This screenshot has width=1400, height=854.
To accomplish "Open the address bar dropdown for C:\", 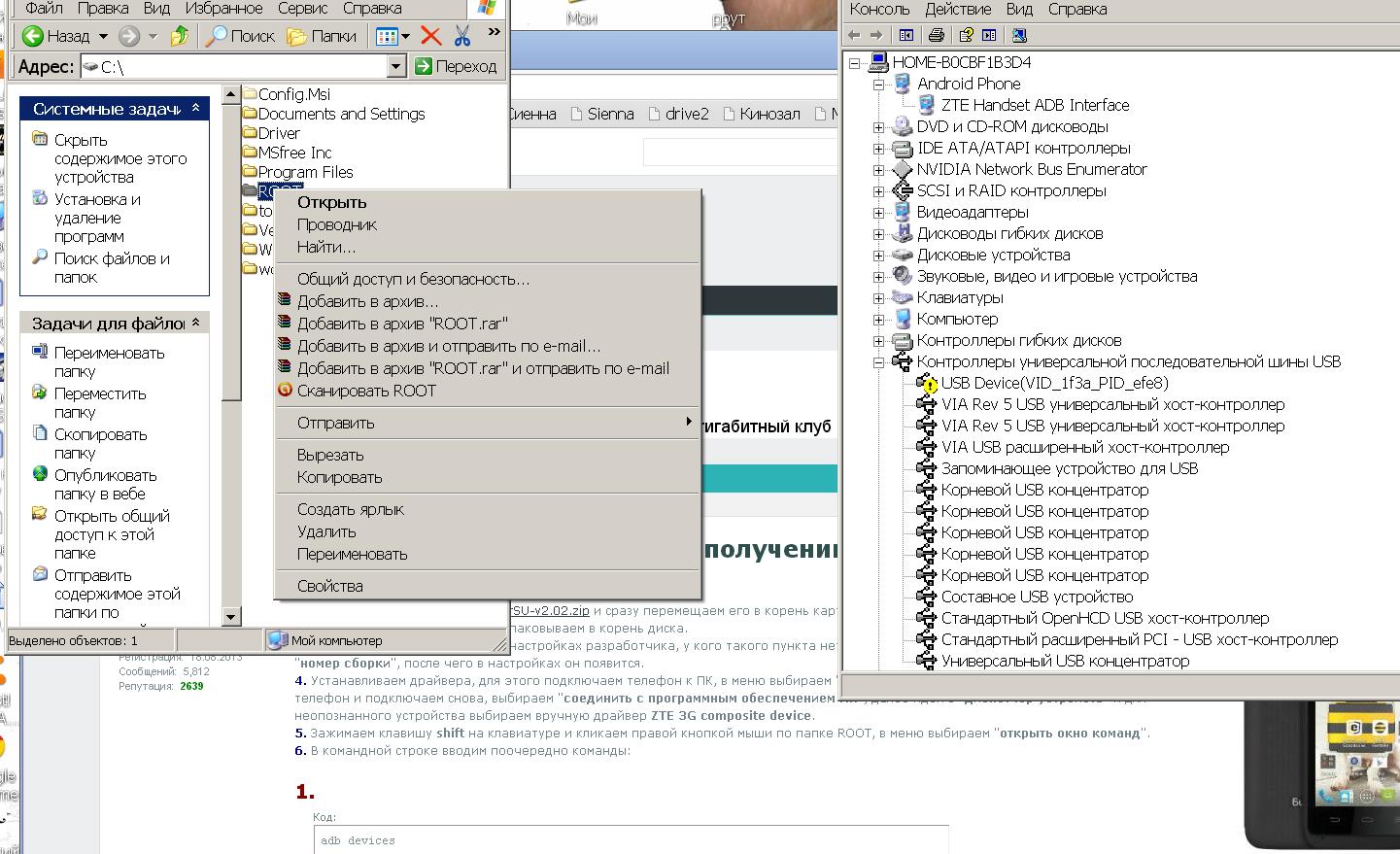I will [395, 66].
